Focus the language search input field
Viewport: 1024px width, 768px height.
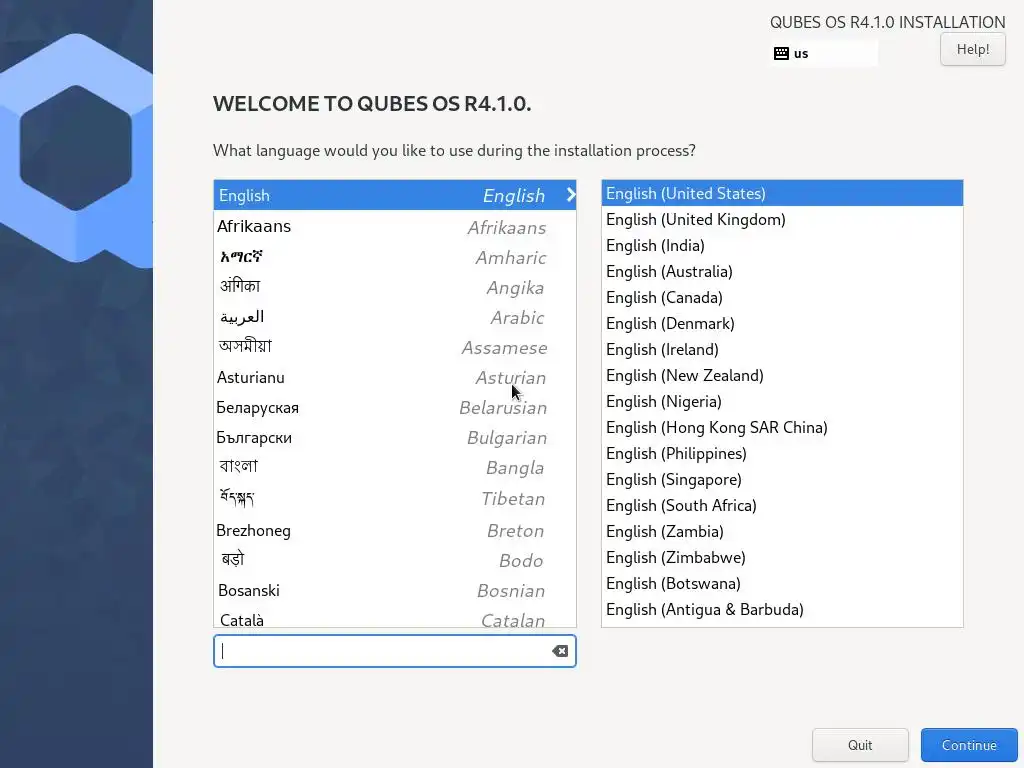point(394,651)
